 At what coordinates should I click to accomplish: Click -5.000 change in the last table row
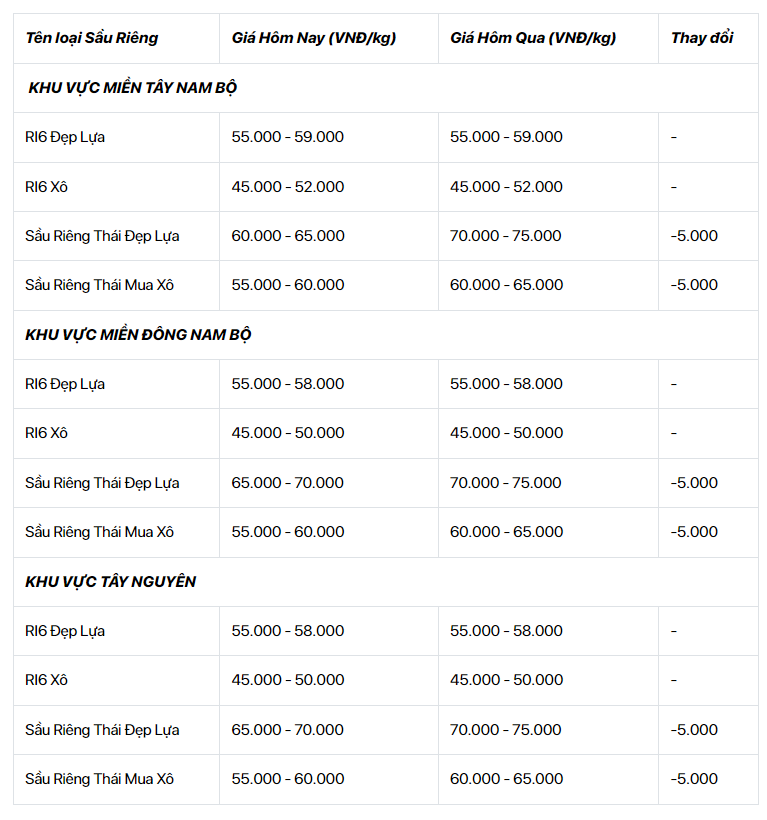click(694, 779)
